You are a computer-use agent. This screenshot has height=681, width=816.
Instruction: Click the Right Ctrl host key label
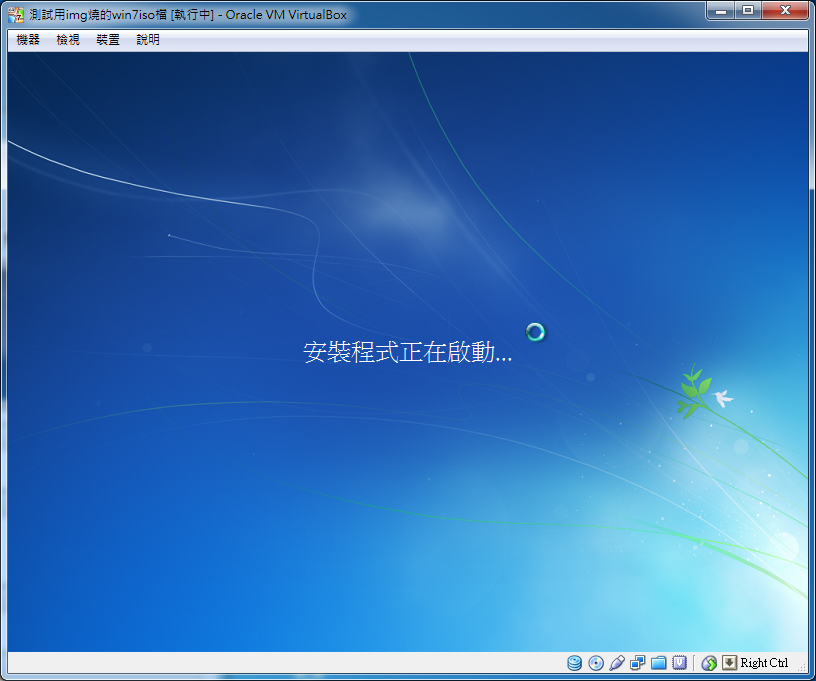point(764,663)
